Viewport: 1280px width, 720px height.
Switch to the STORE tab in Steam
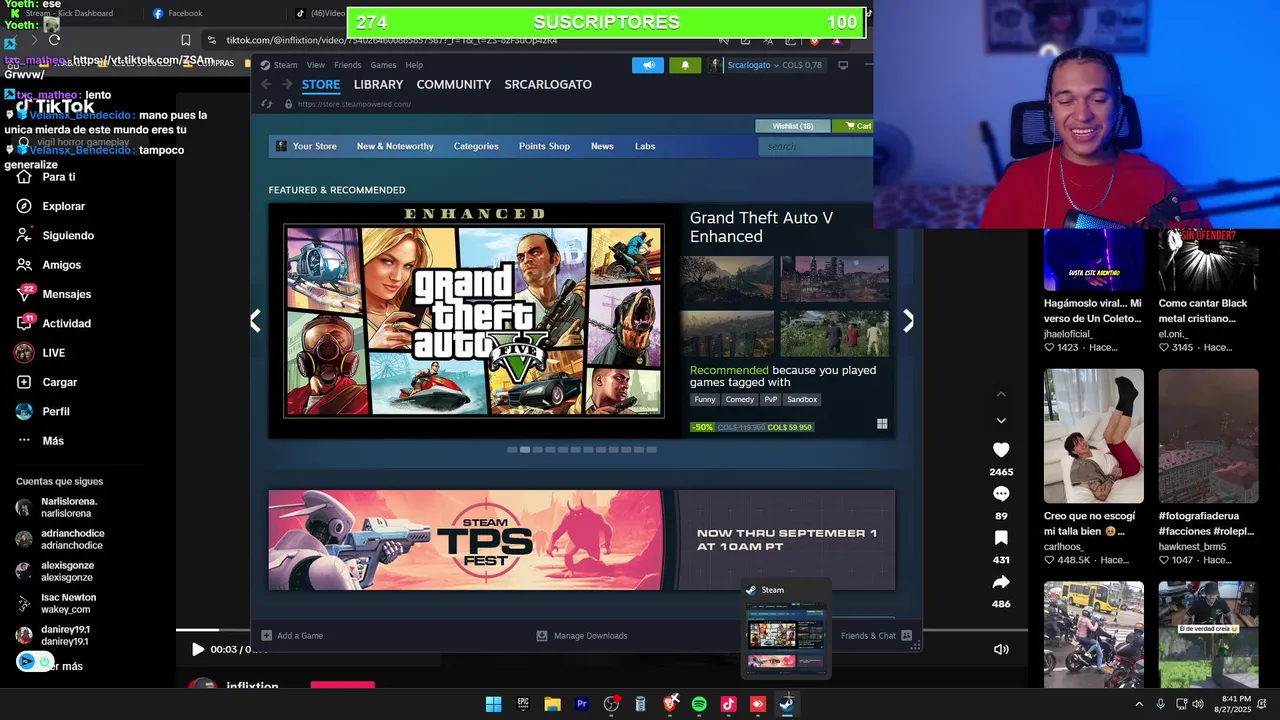tap(321, 85)
